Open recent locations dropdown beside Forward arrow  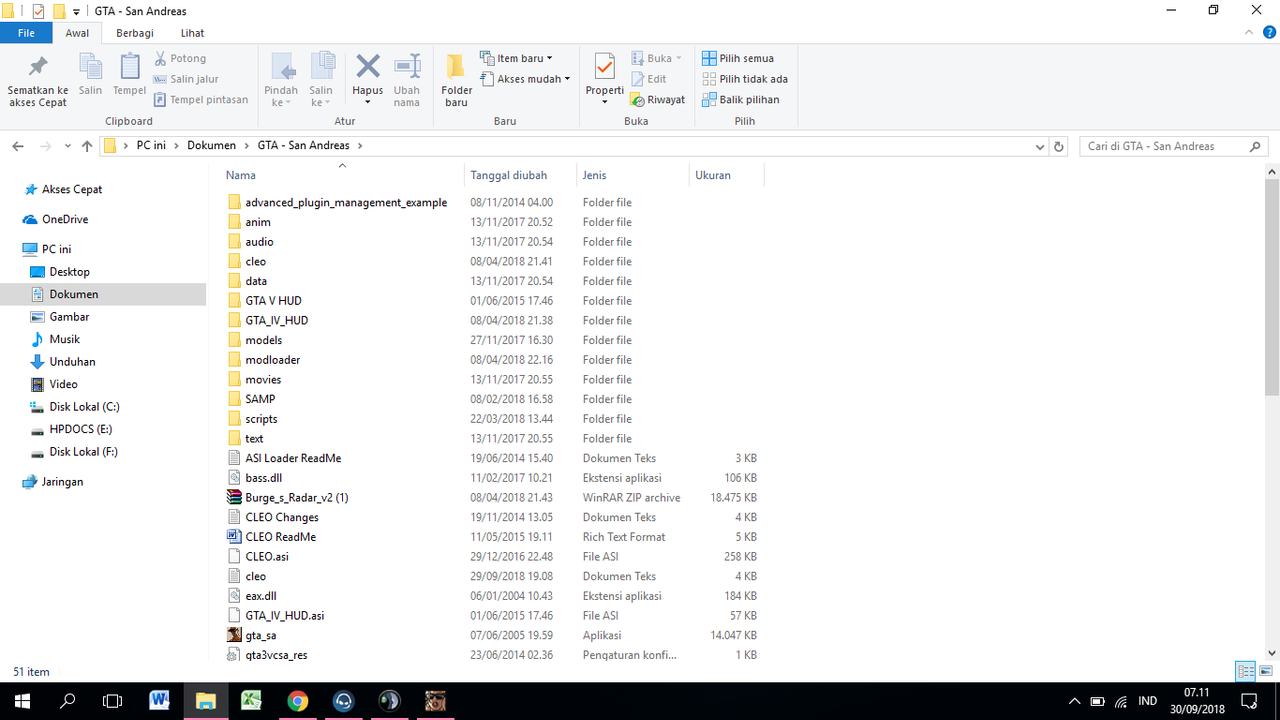[68, 146]
